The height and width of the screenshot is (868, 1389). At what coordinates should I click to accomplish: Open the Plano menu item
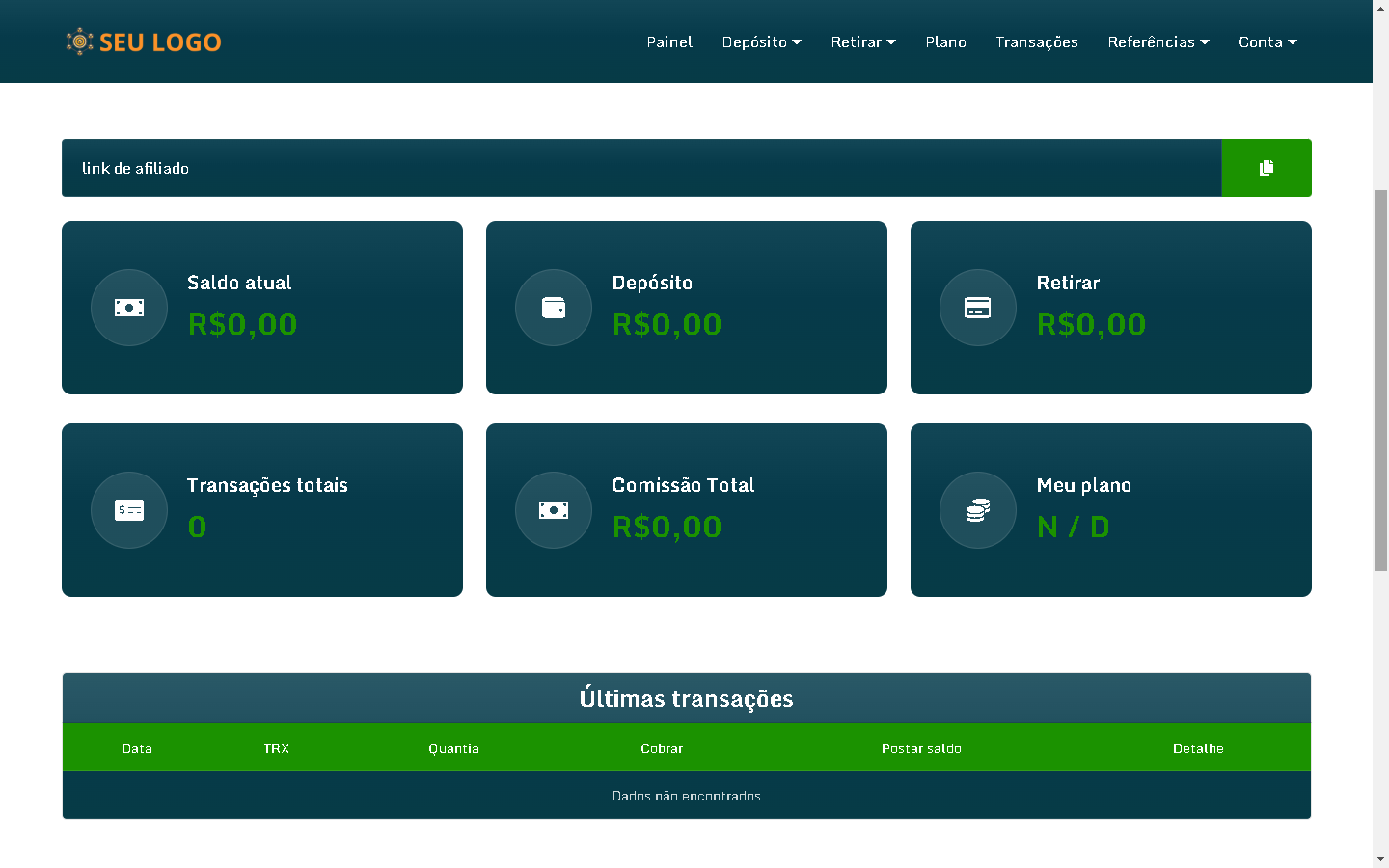tap(945, 42)
